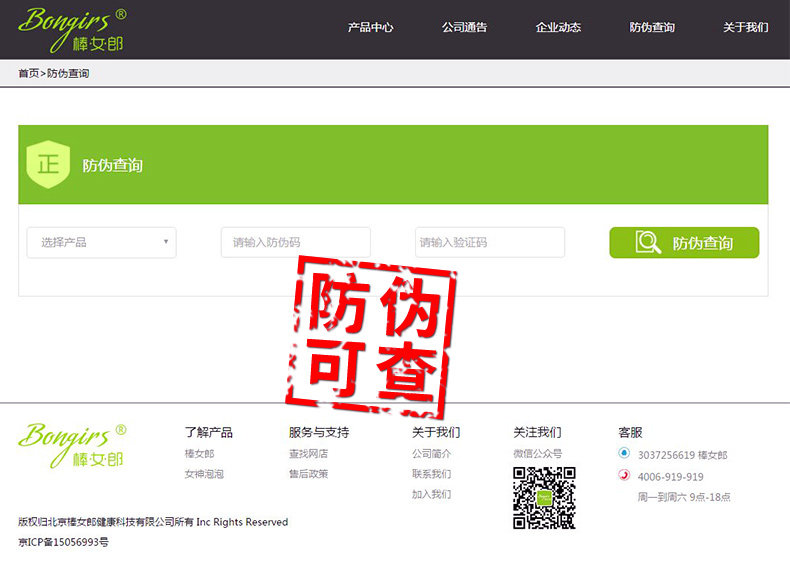The image size is (790, 572).
Task: Open the 选择产品 dropdown
Action: pyautogui.click(x=101, y=242)
